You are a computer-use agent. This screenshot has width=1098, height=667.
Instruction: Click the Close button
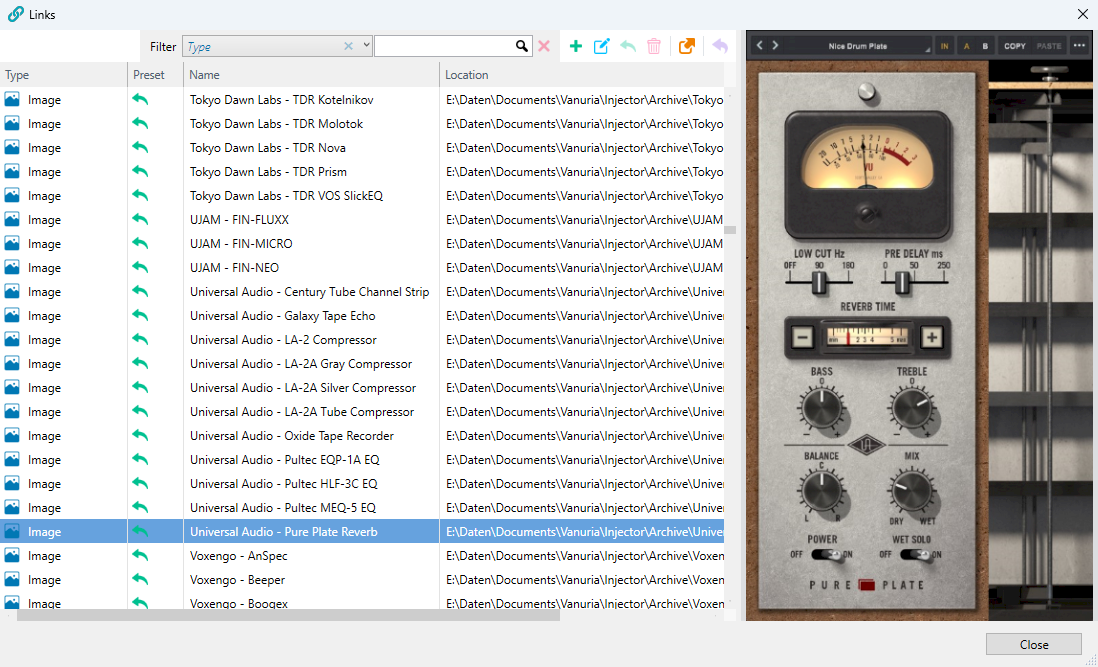pyautogui.click(x=1034, y=645)
